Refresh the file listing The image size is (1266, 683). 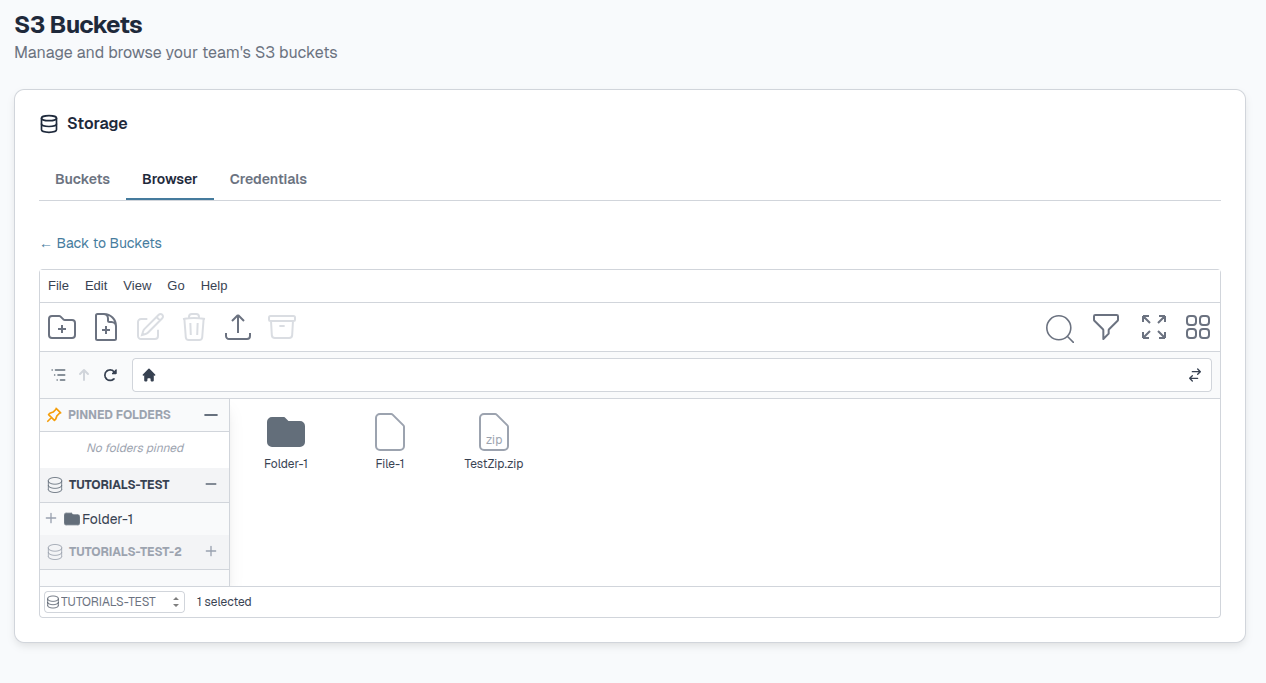tap(111, 375)
